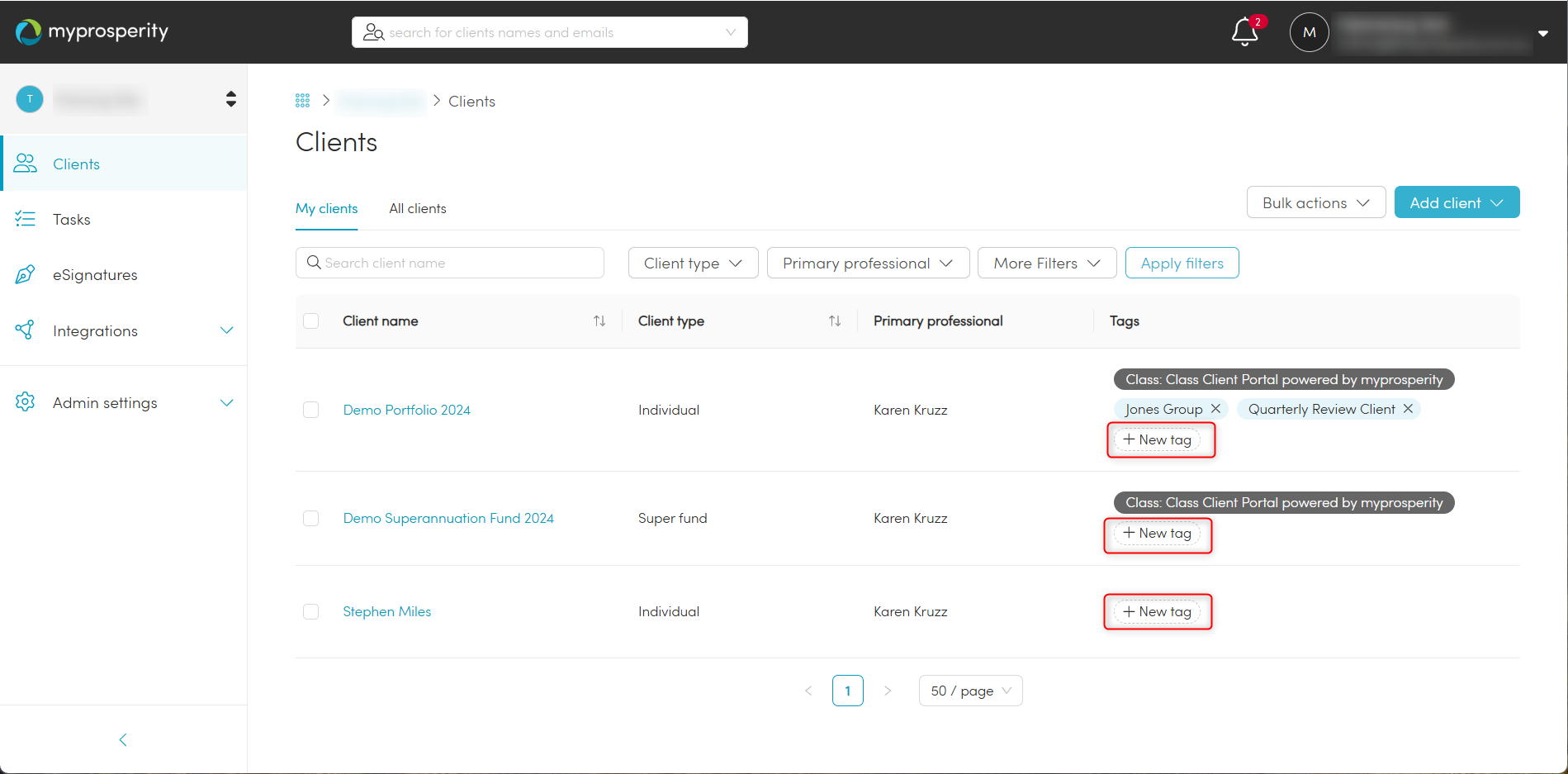1568x774 pixels.
Task: Expand the Admin settings chevron
Action: [226, 403]
